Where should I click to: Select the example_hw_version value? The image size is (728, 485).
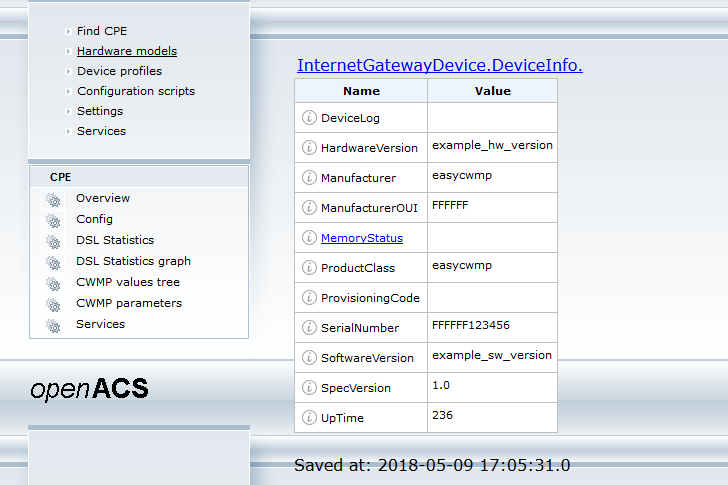492,145
